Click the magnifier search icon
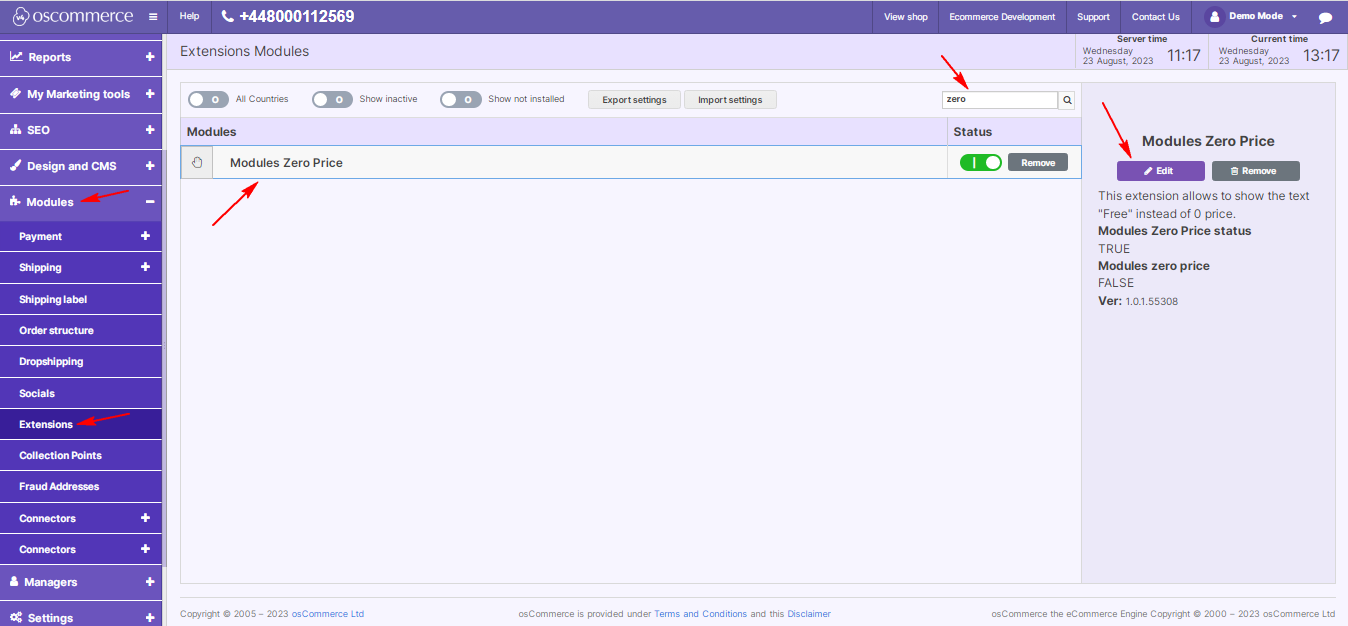This screenshot has height=626, width=1348. tap(1067, 100)
